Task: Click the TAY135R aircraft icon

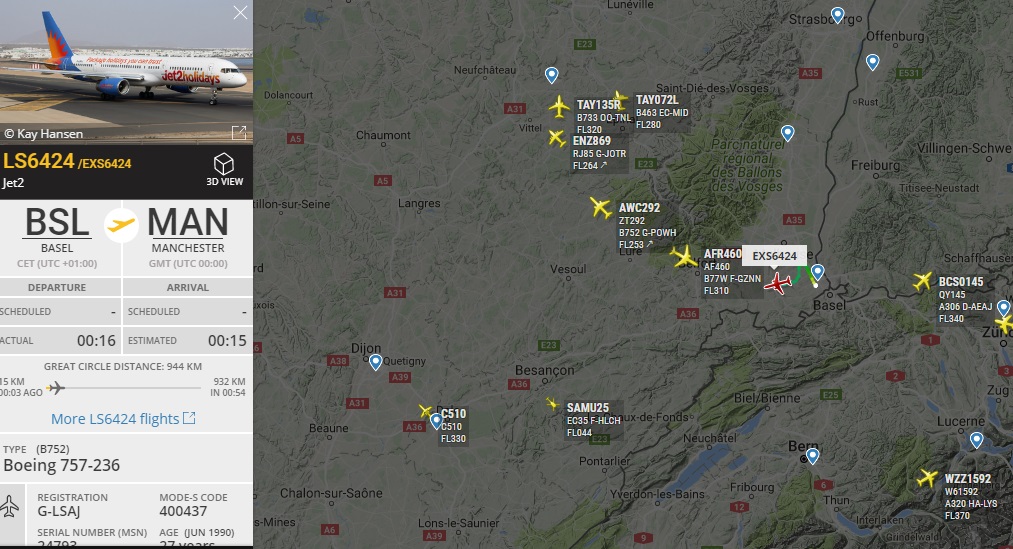Action: coord(559,107)
